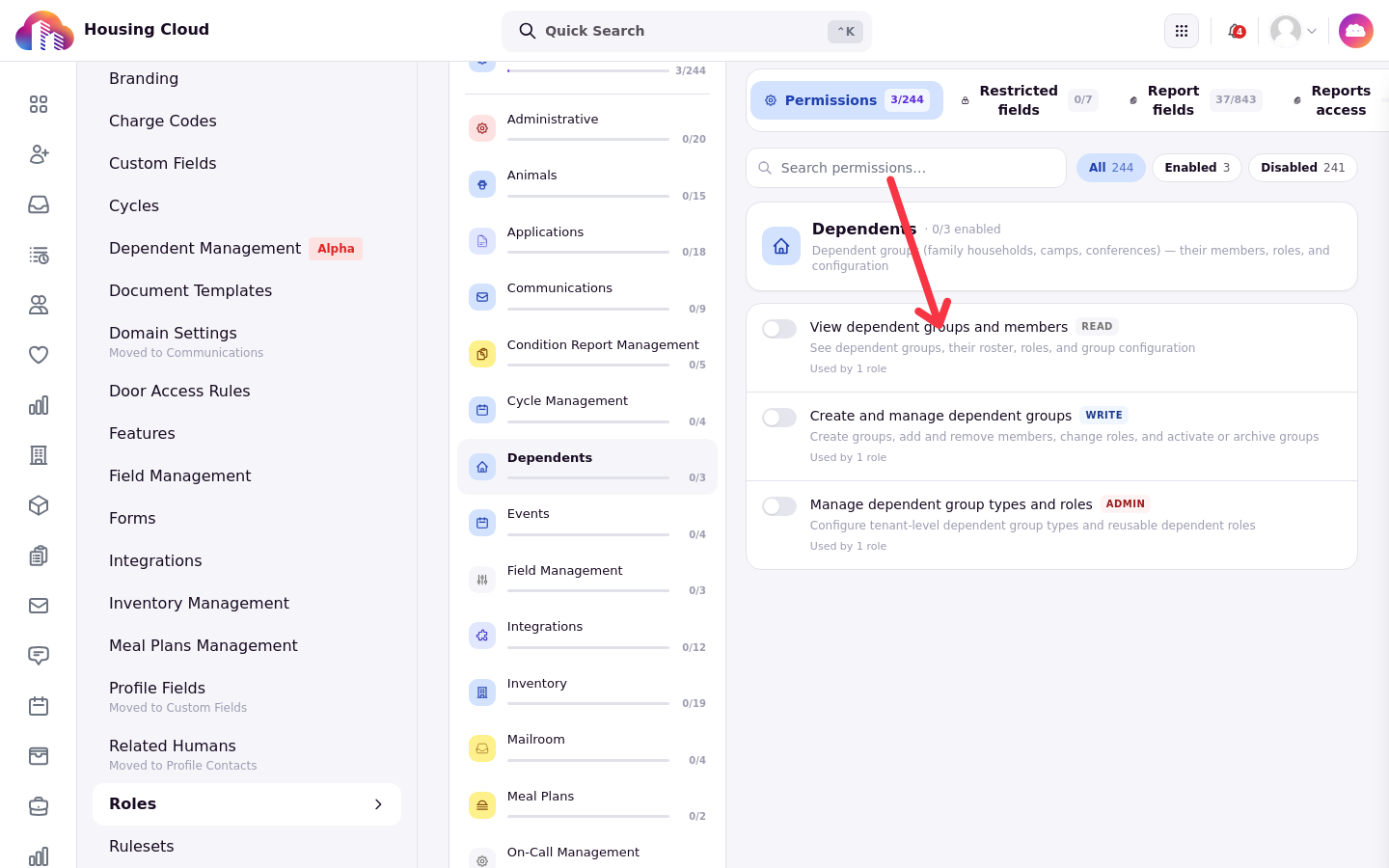Click the Integrations puzzle category icon
This screenshot has height=868, width=1389.
click(482, 636)
